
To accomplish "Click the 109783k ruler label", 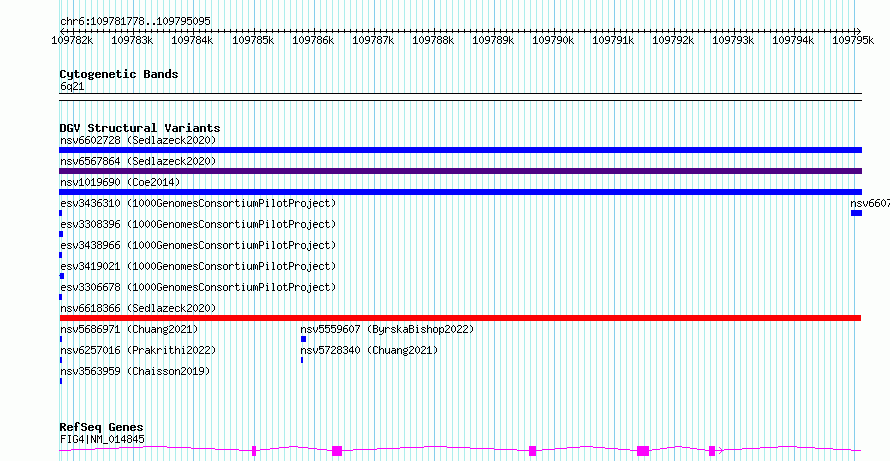I will click(132, 40).
